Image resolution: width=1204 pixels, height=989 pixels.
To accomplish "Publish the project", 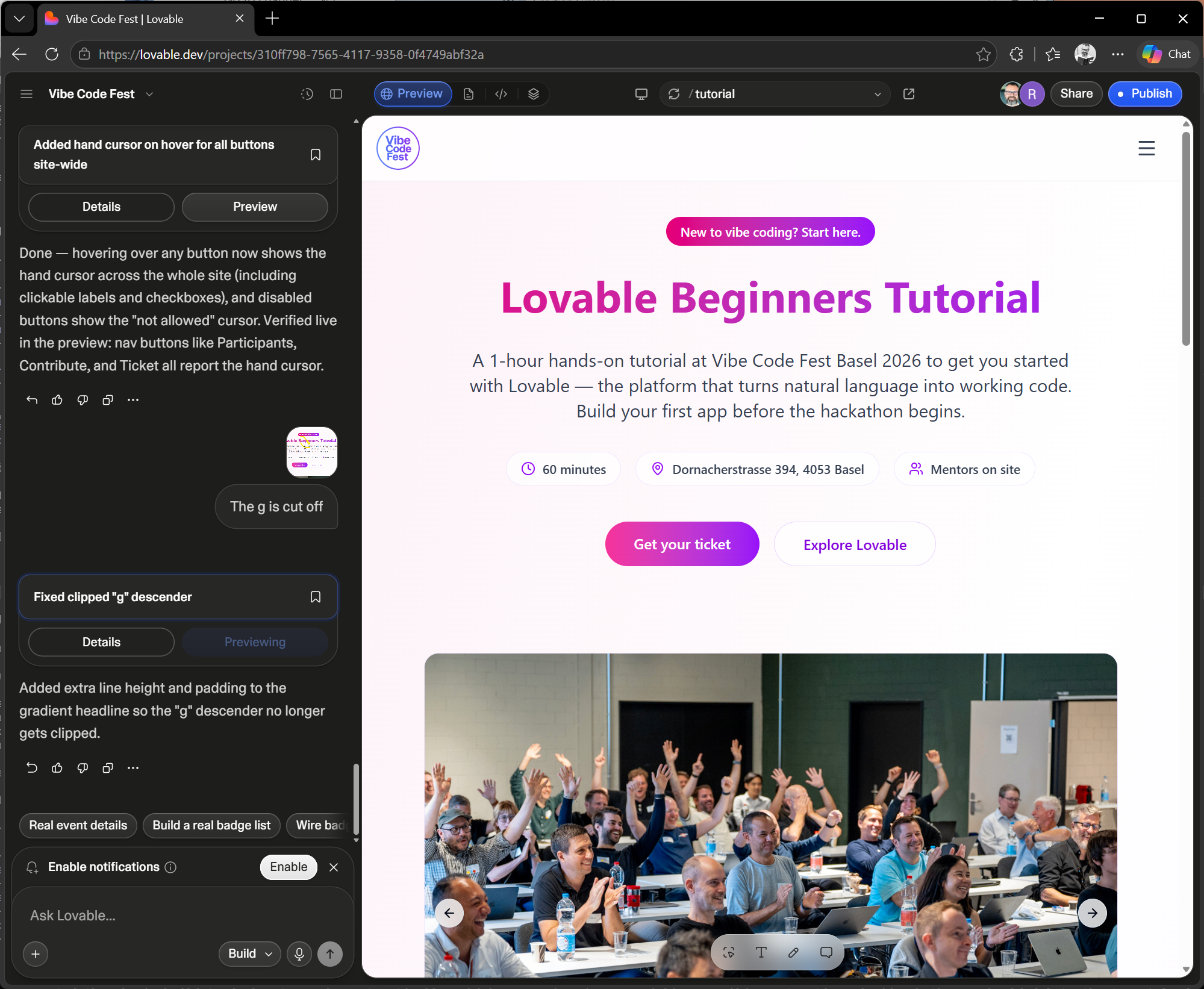I will 1145,94.
